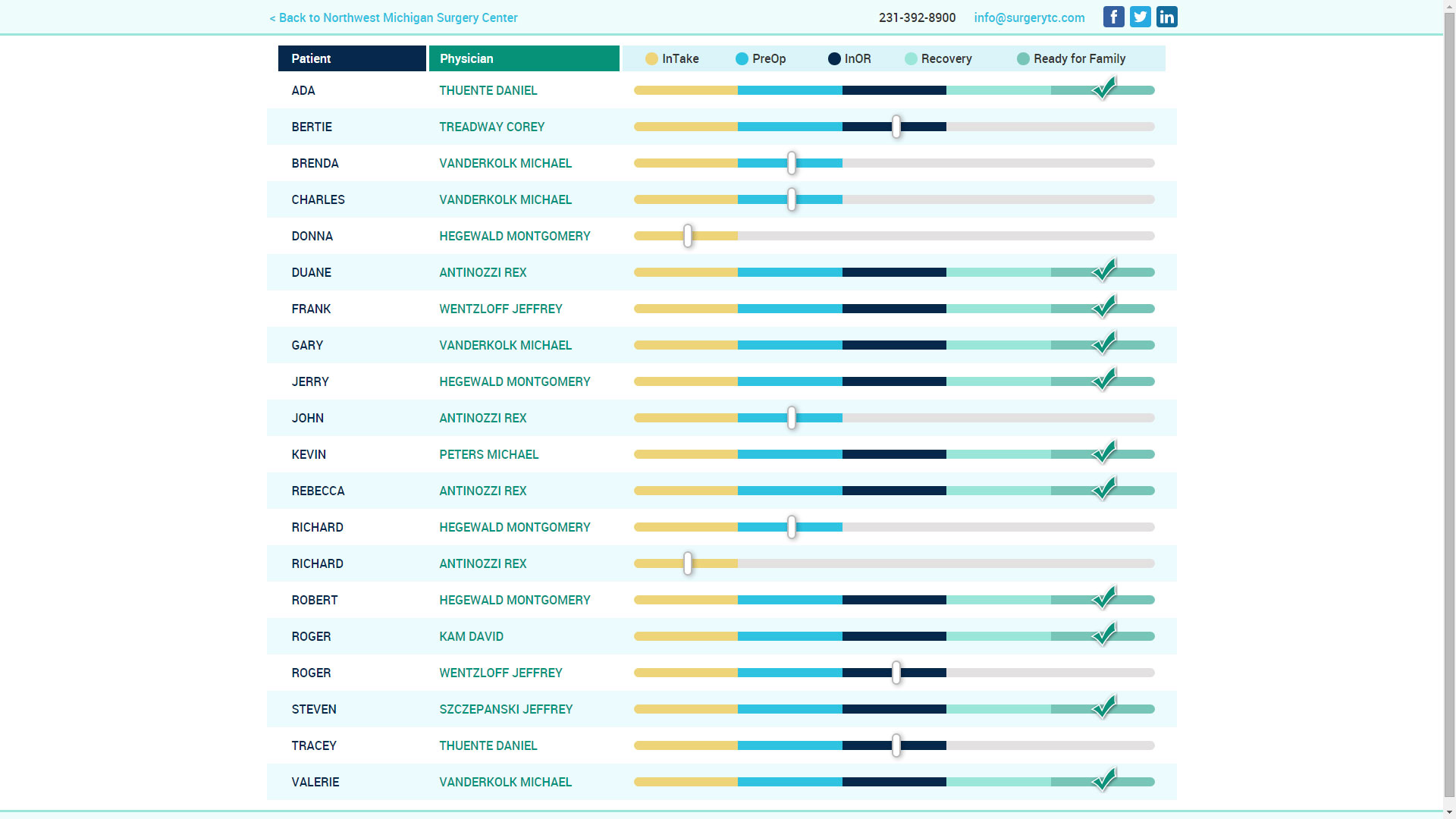The height and width of the screenshot is (819, 1456).
Task: Click DONNA's InTake slider handle
Action: (688, 236)
